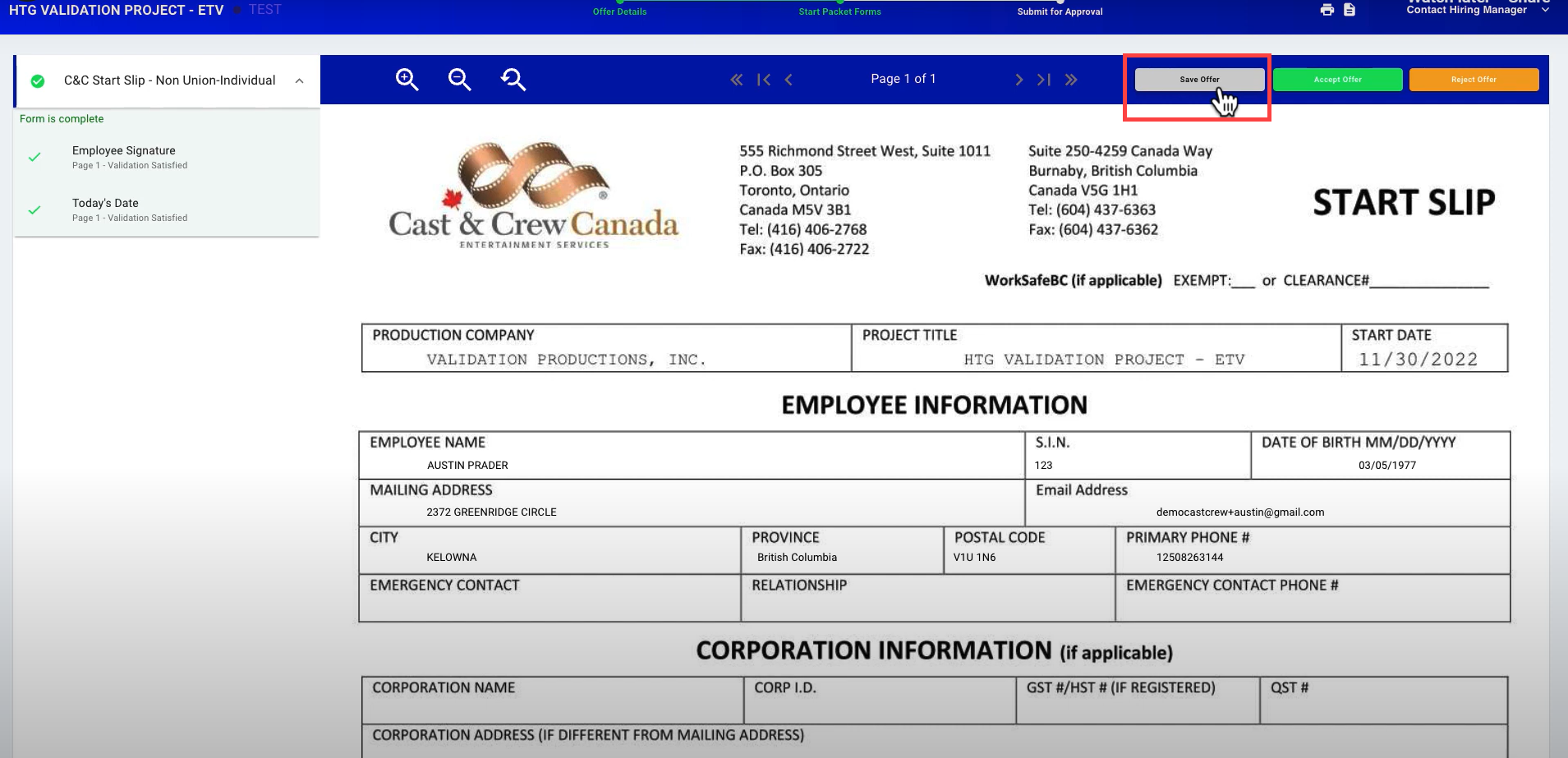Click the Form is complete status text
Screen dimensions: 1568x758
(62, 119)
